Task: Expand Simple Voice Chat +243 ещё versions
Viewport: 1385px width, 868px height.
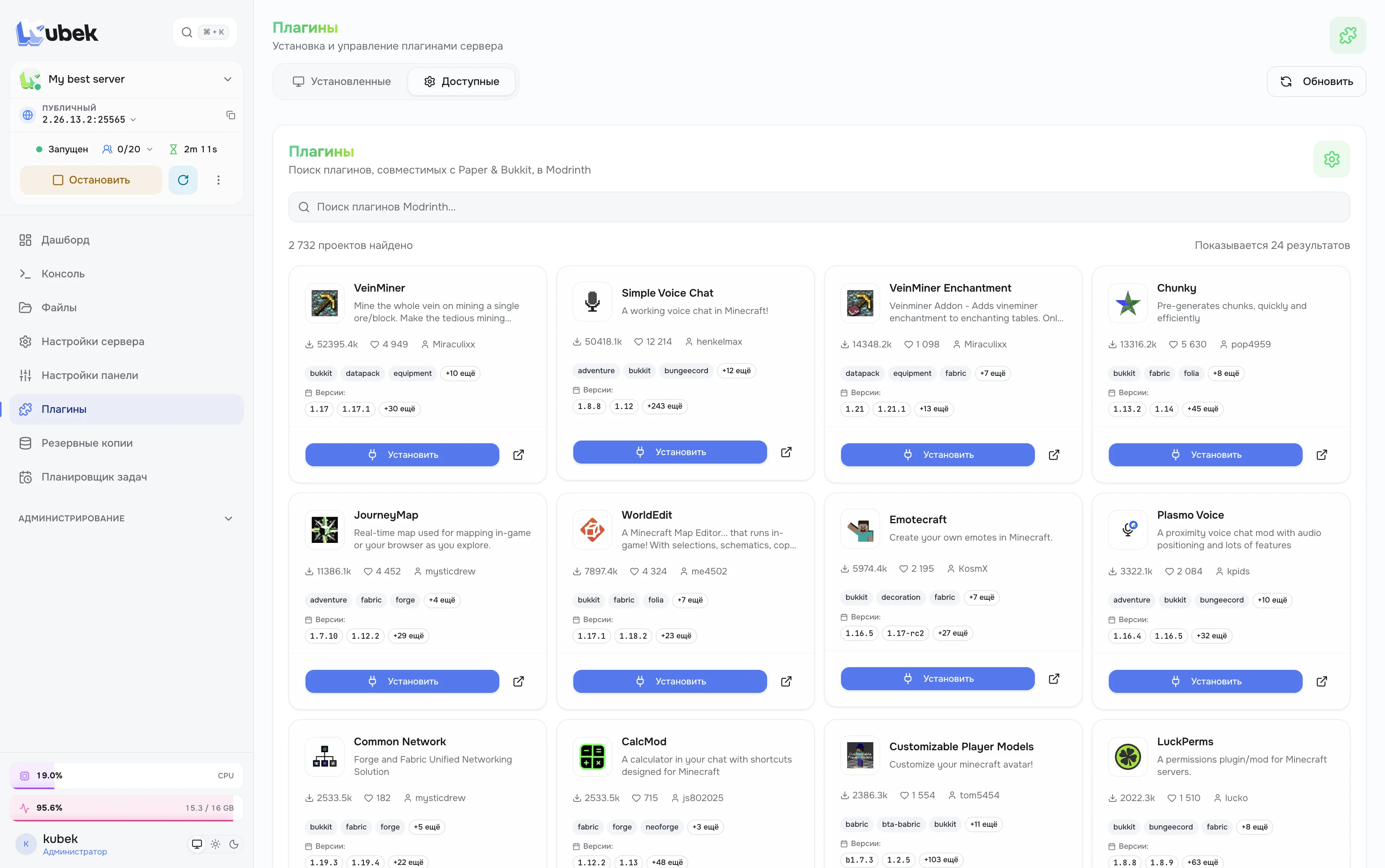Action: [665, 406]
